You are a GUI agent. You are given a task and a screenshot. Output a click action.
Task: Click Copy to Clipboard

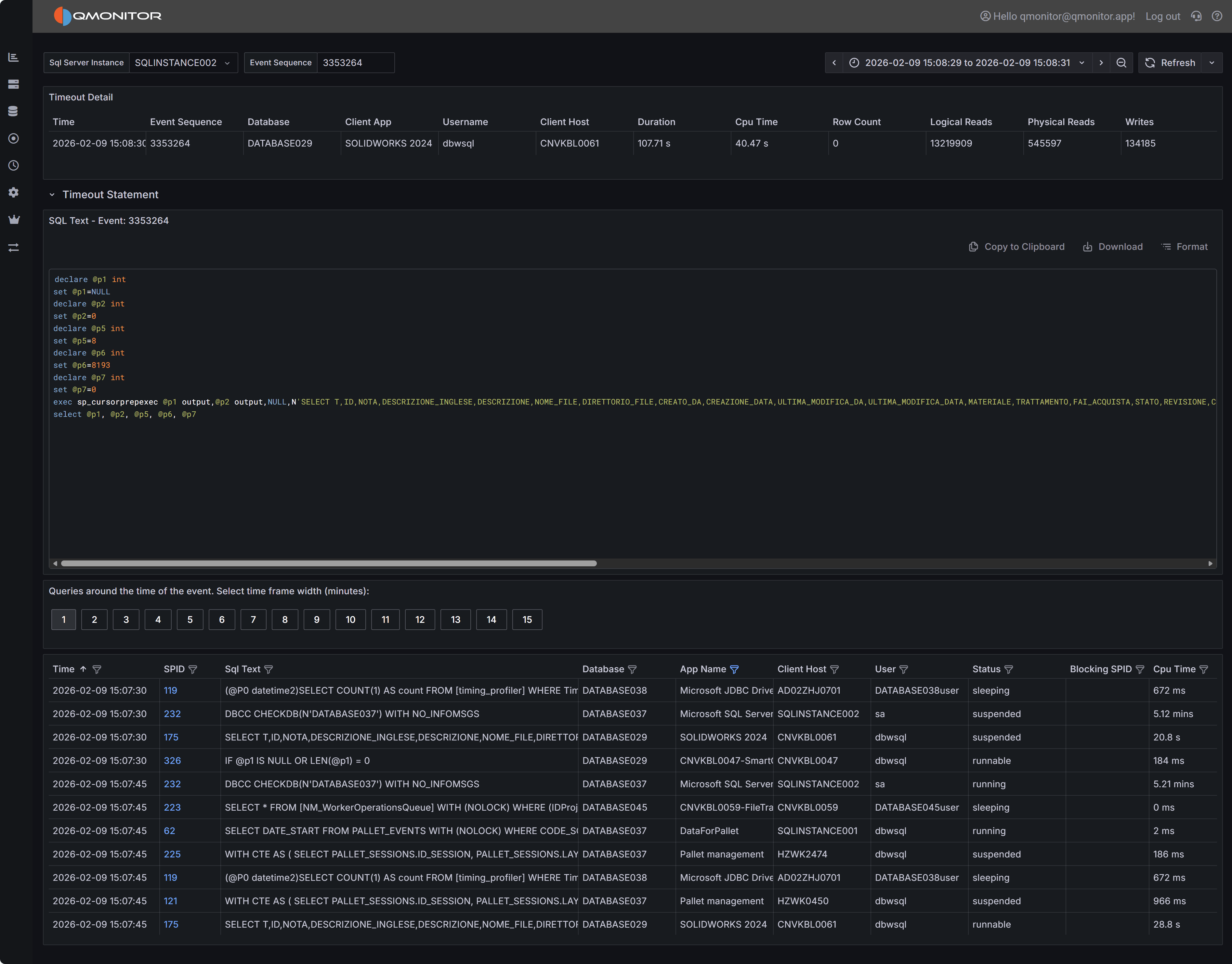click(1017, 247)
